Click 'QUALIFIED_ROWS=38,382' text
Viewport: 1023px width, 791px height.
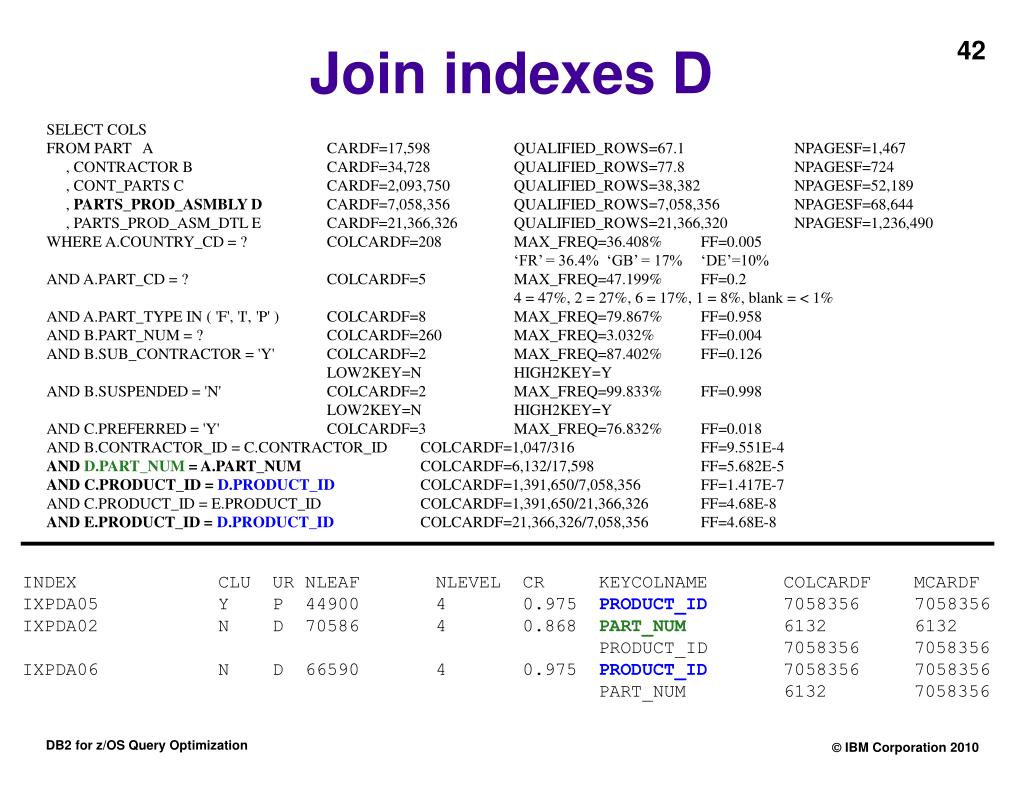pos(607,185)
